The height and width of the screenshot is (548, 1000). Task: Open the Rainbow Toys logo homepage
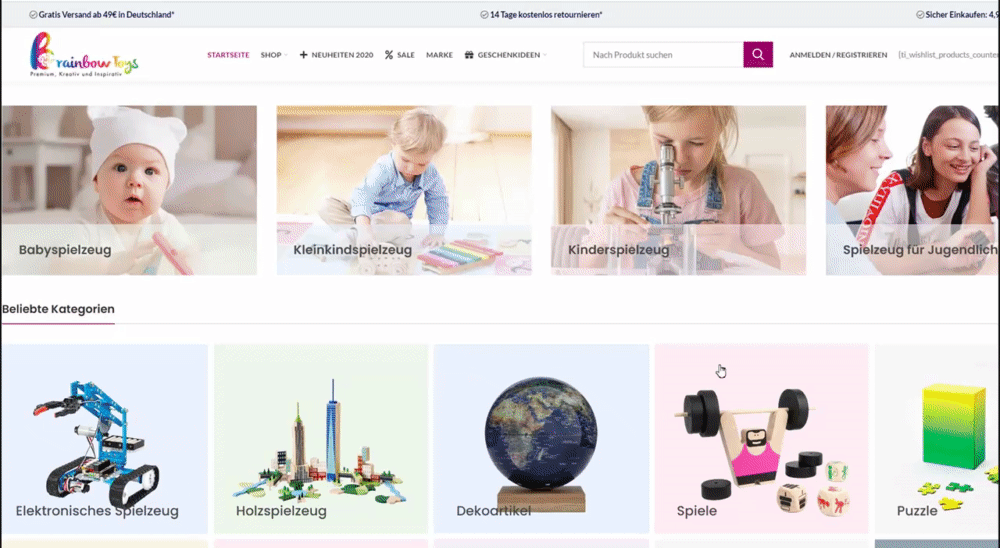pos(84,55)
